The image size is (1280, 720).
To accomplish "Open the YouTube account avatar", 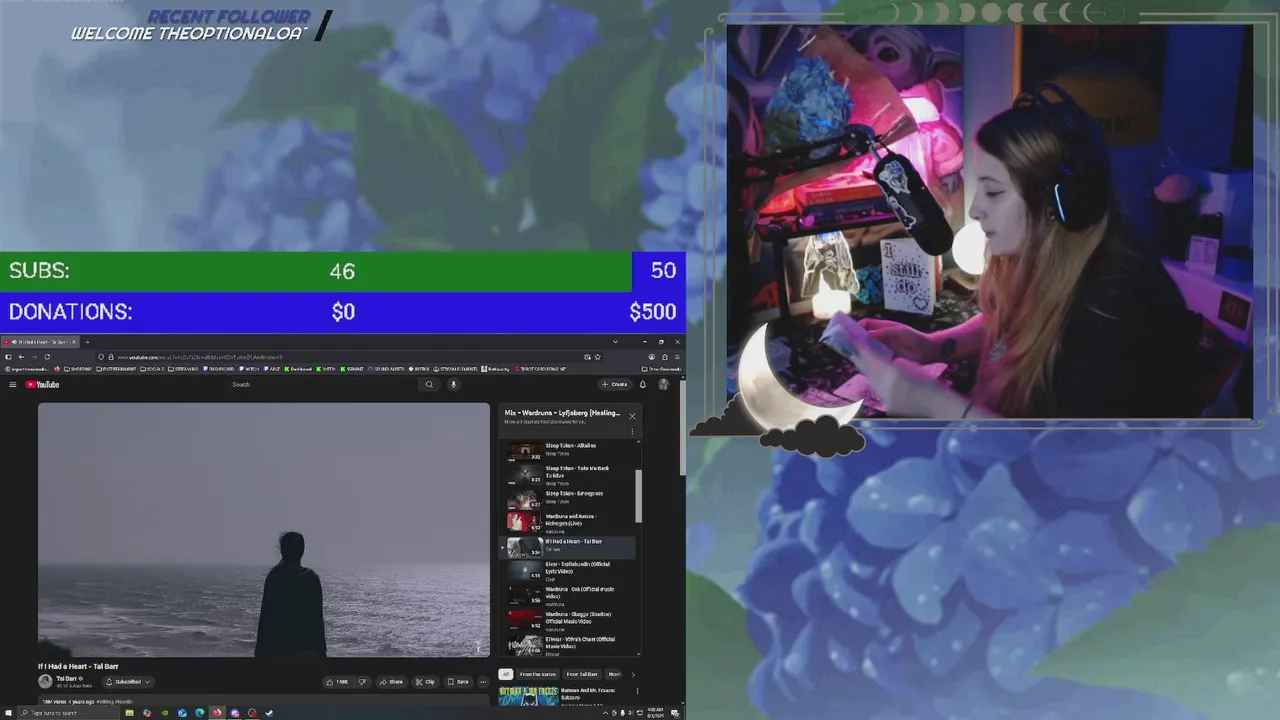I will click(x=663, y=385).
